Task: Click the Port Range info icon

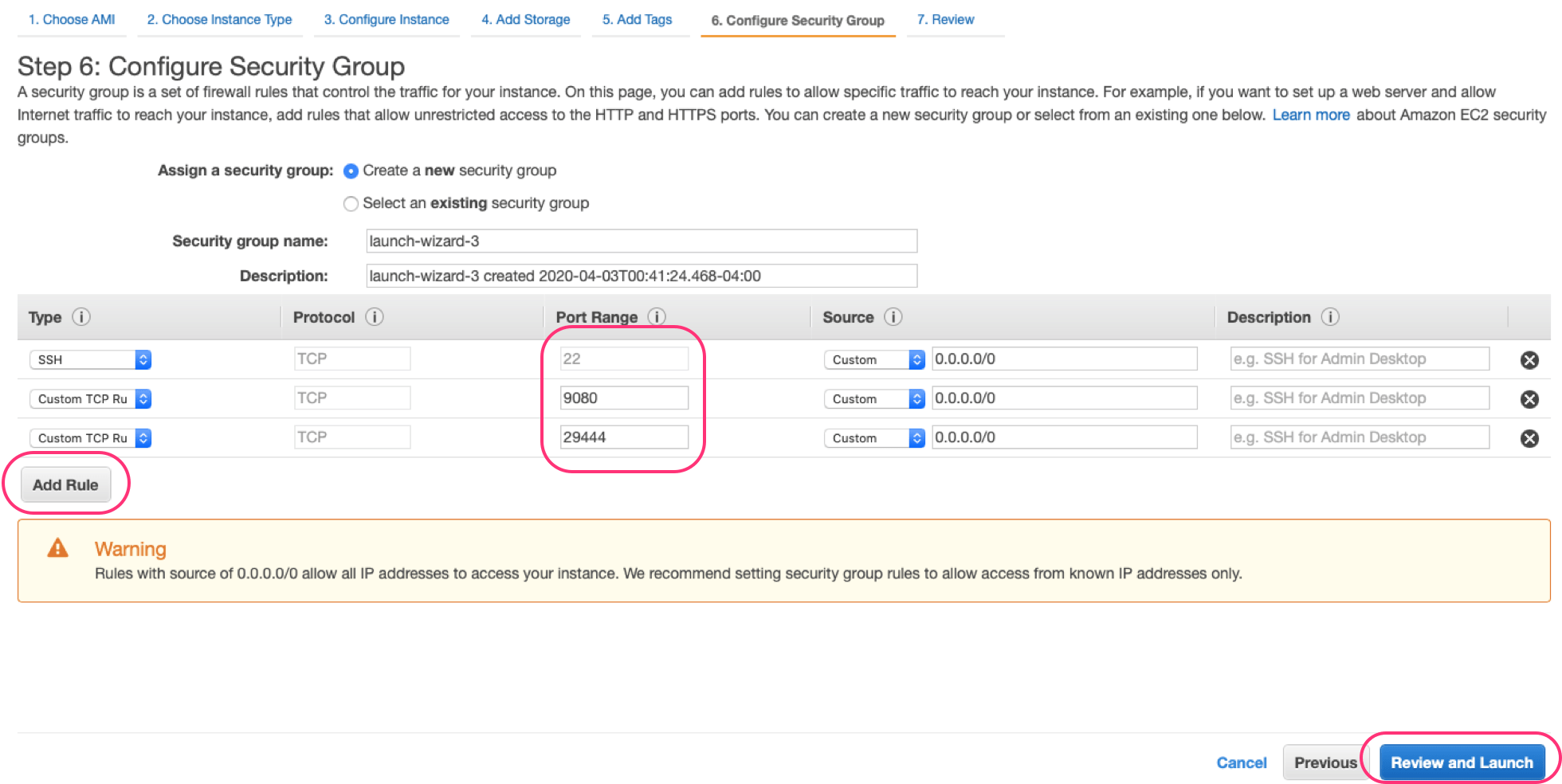Action: 657,317
